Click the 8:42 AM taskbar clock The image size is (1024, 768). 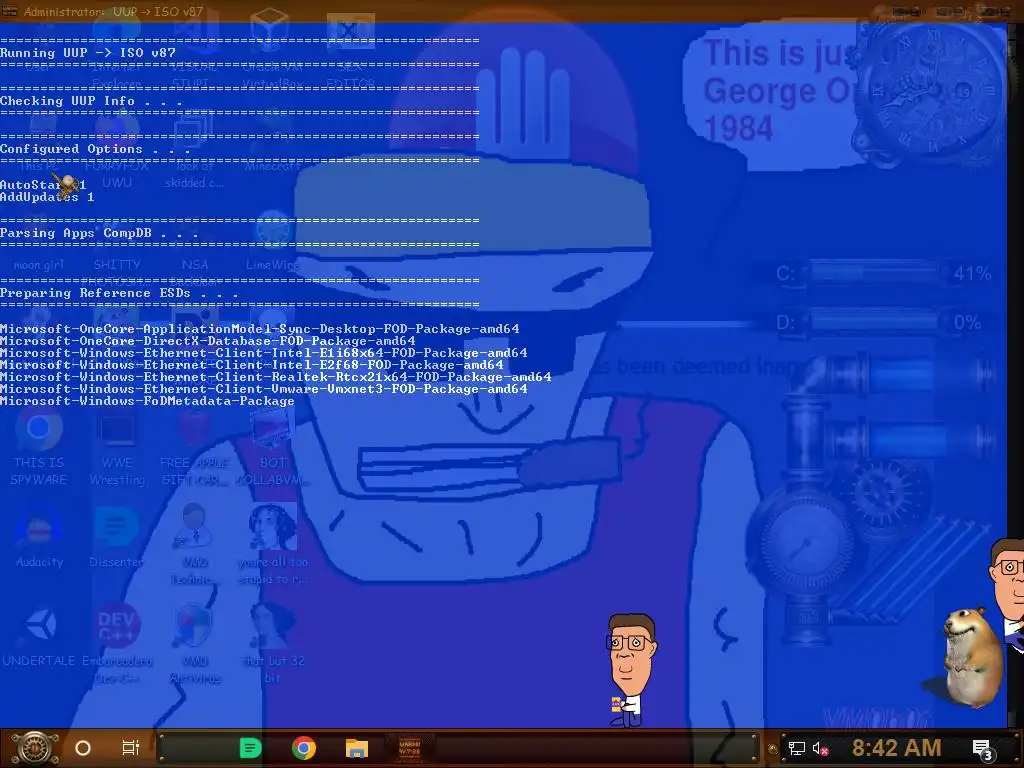(896, 748)
